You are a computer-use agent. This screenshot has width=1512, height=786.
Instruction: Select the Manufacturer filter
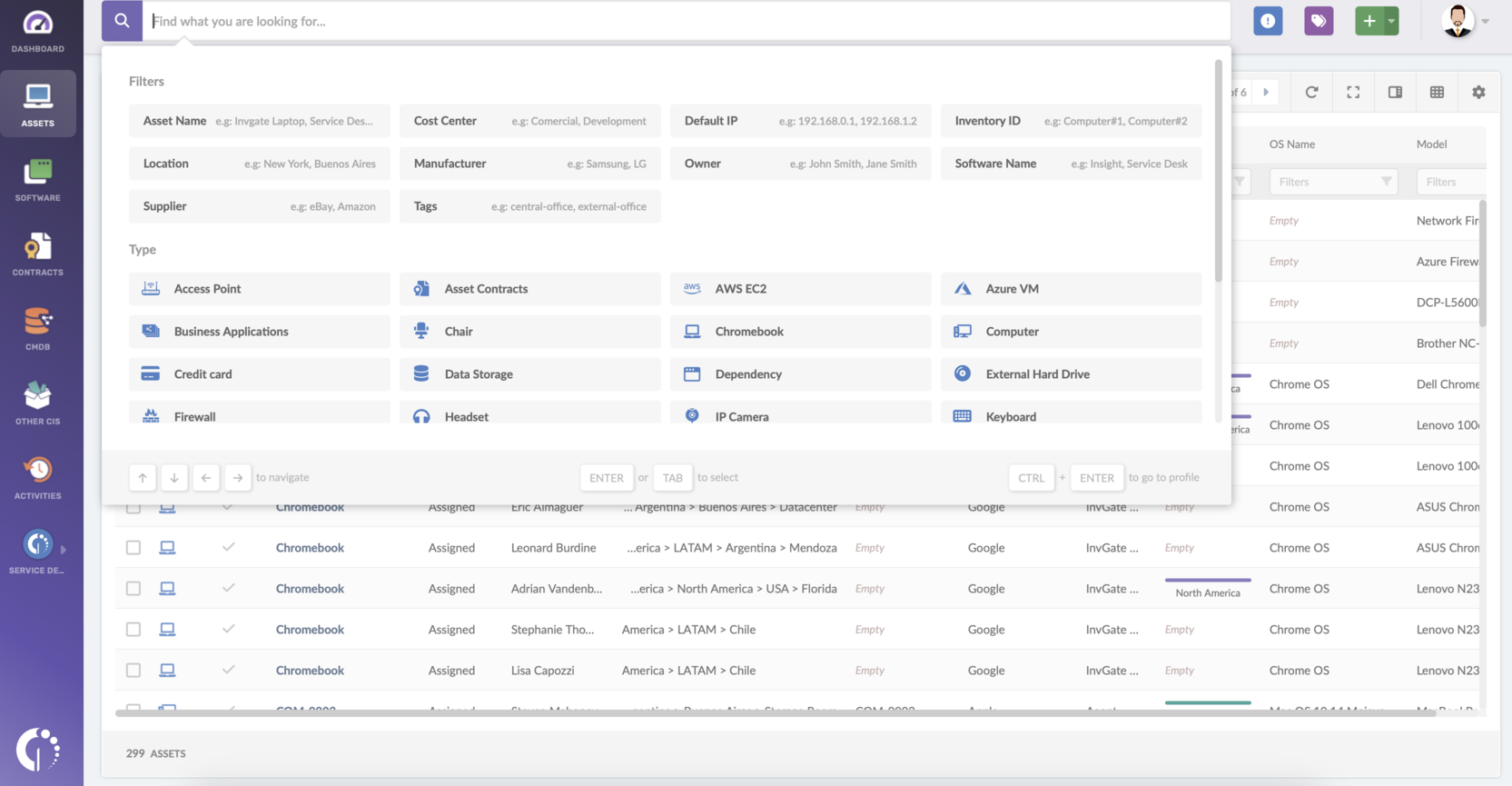pyautogui.click(x=529, y=164)
